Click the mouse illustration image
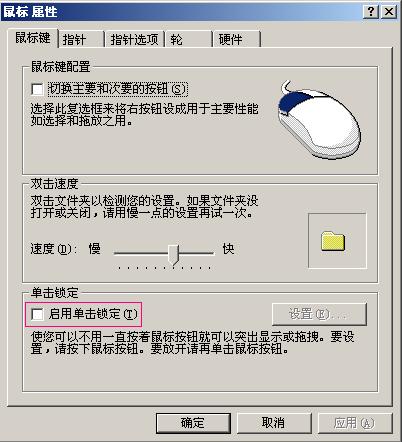 [319, 119]
